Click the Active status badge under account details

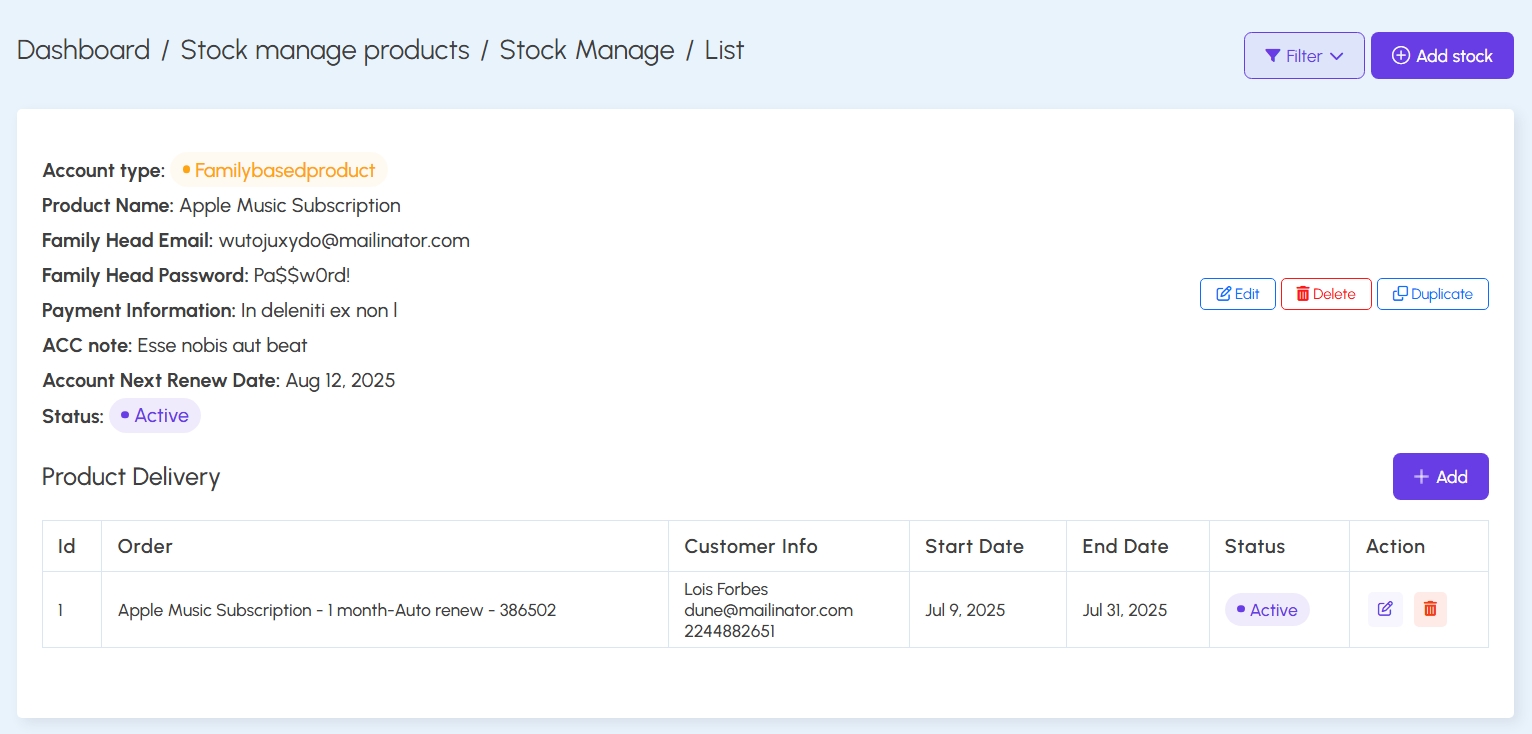(x=155, y=416)
